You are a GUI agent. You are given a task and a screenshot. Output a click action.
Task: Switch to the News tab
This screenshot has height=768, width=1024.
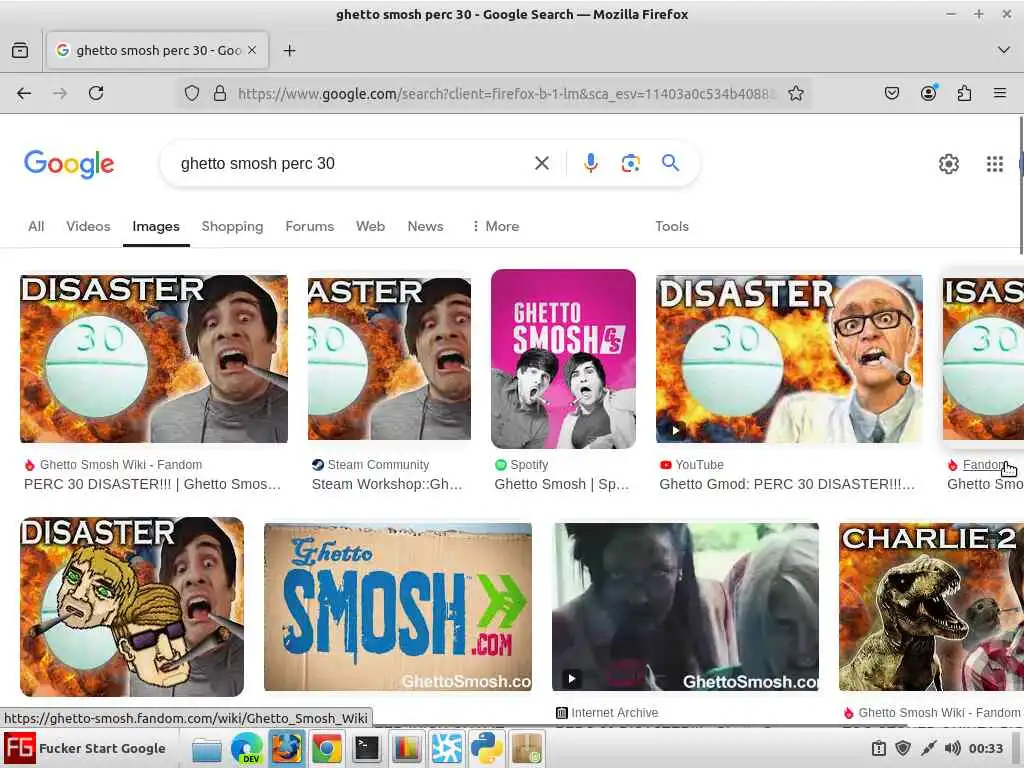pos(425,227)
